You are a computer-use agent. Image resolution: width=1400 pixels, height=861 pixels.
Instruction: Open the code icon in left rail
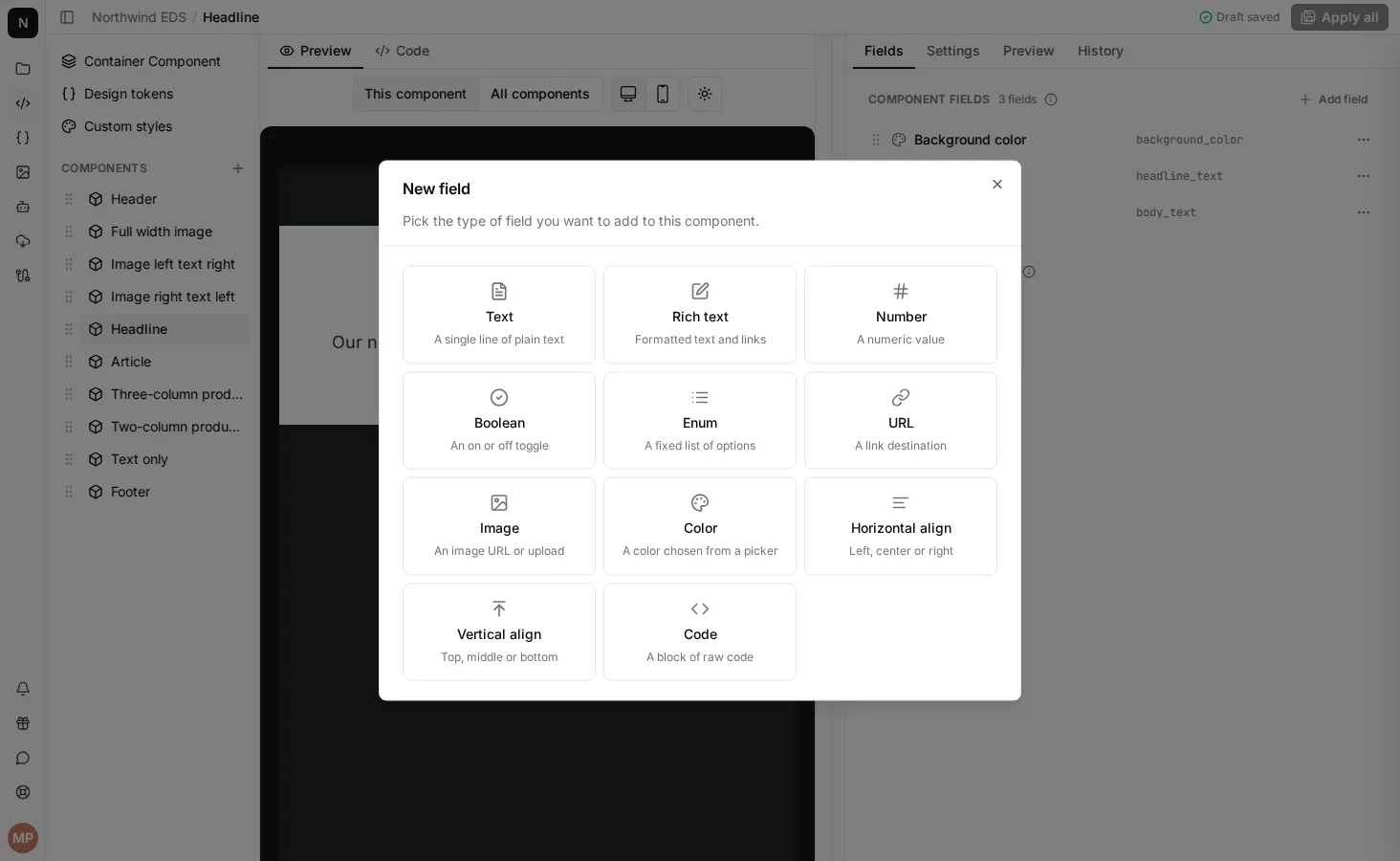point(23,103)
